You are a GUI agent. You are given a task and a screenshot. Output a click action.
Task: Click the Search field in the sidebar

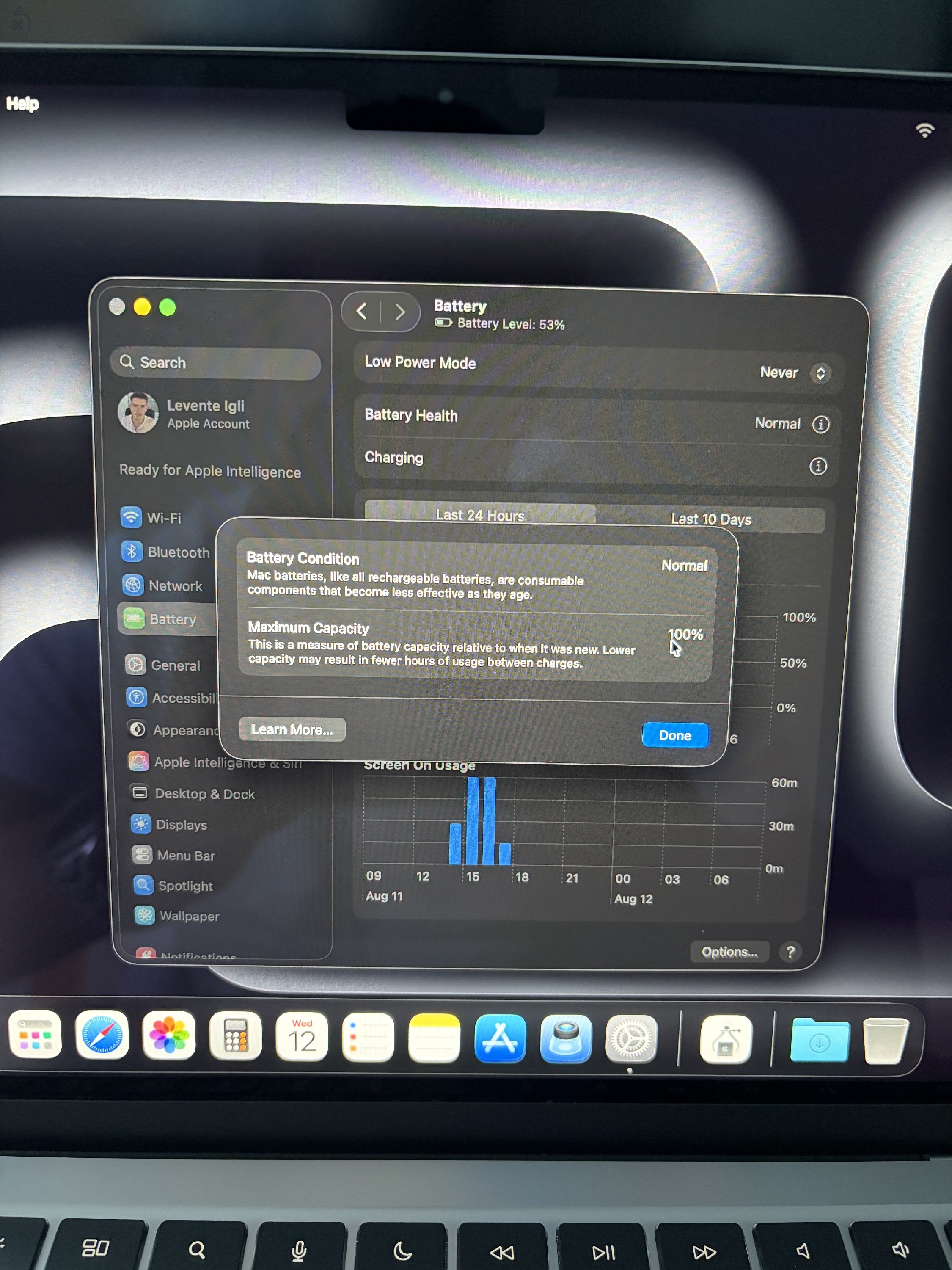(x=215, y=363)
